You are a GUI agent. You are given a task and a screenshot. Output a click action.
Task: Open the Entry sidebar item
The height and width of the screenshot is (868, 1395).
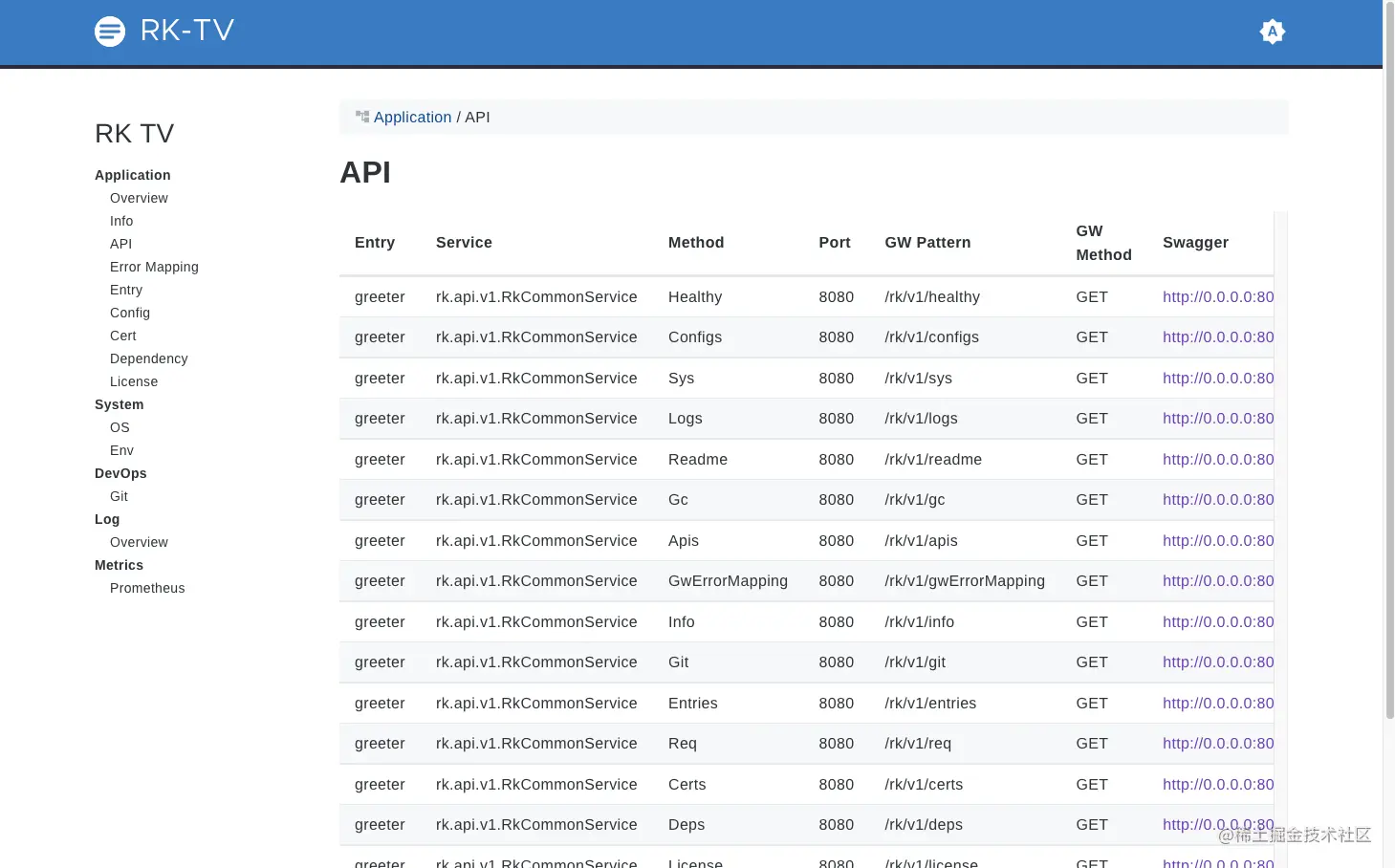point(126,290)
